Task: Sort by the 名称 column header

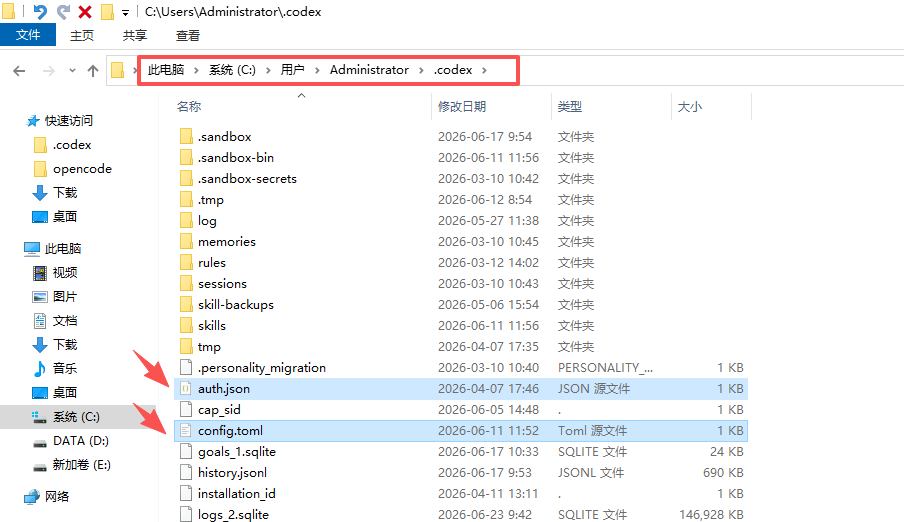Action: point(189,107)
